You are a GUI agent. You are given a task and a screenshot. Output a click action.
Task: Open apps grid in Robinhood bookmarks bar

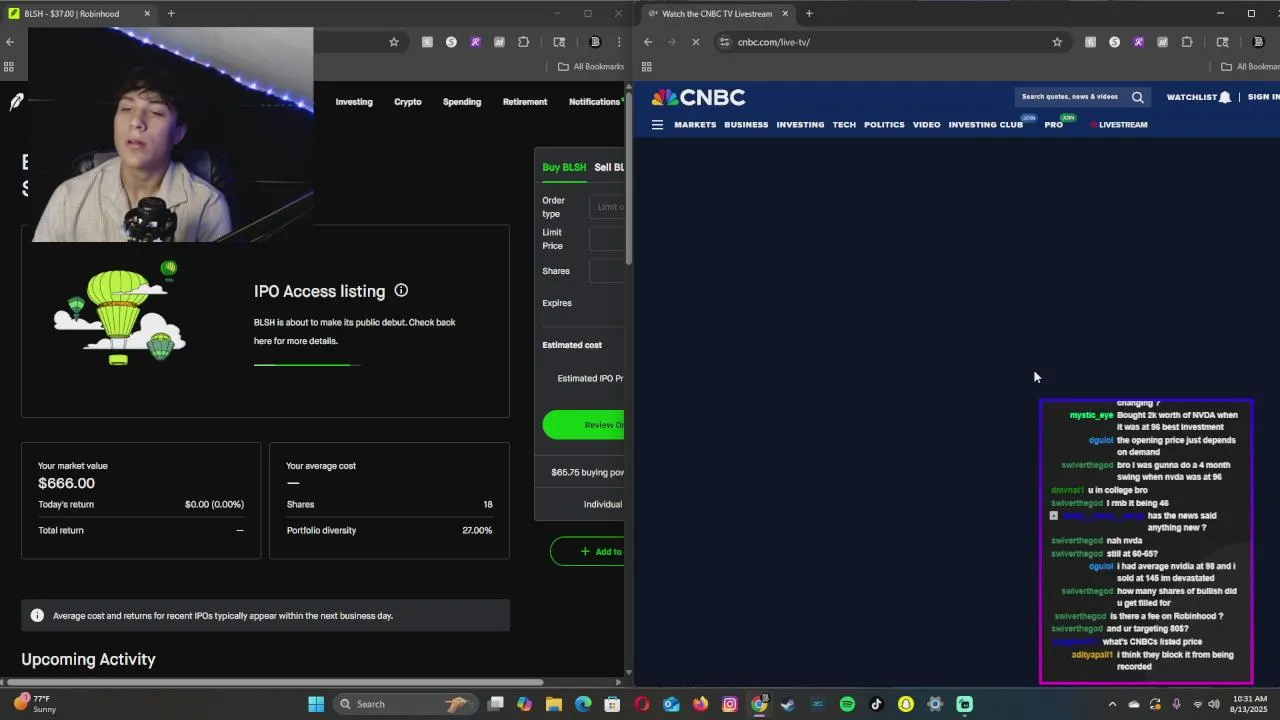9,67
